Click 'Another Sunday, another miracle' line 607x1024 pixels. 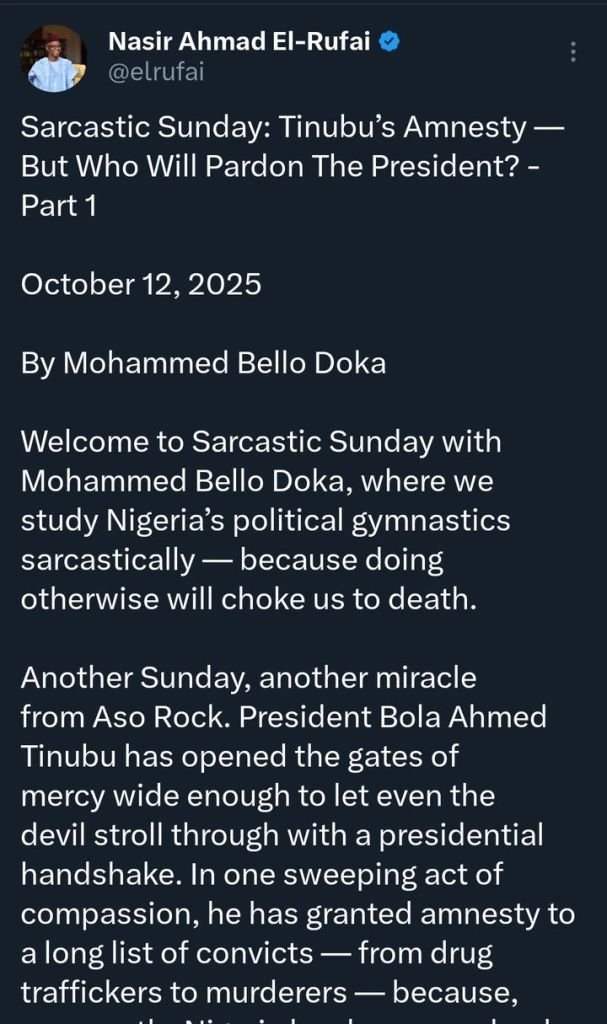249,678
